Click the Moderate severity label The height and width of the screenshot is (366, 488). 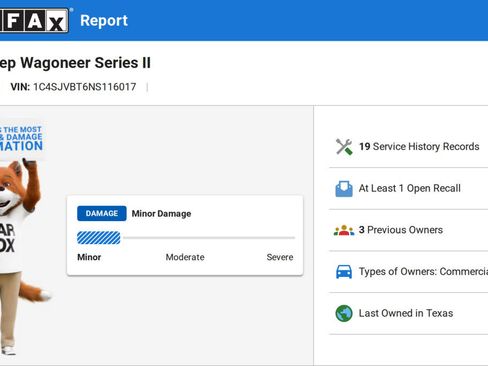(x=185, y=257)
